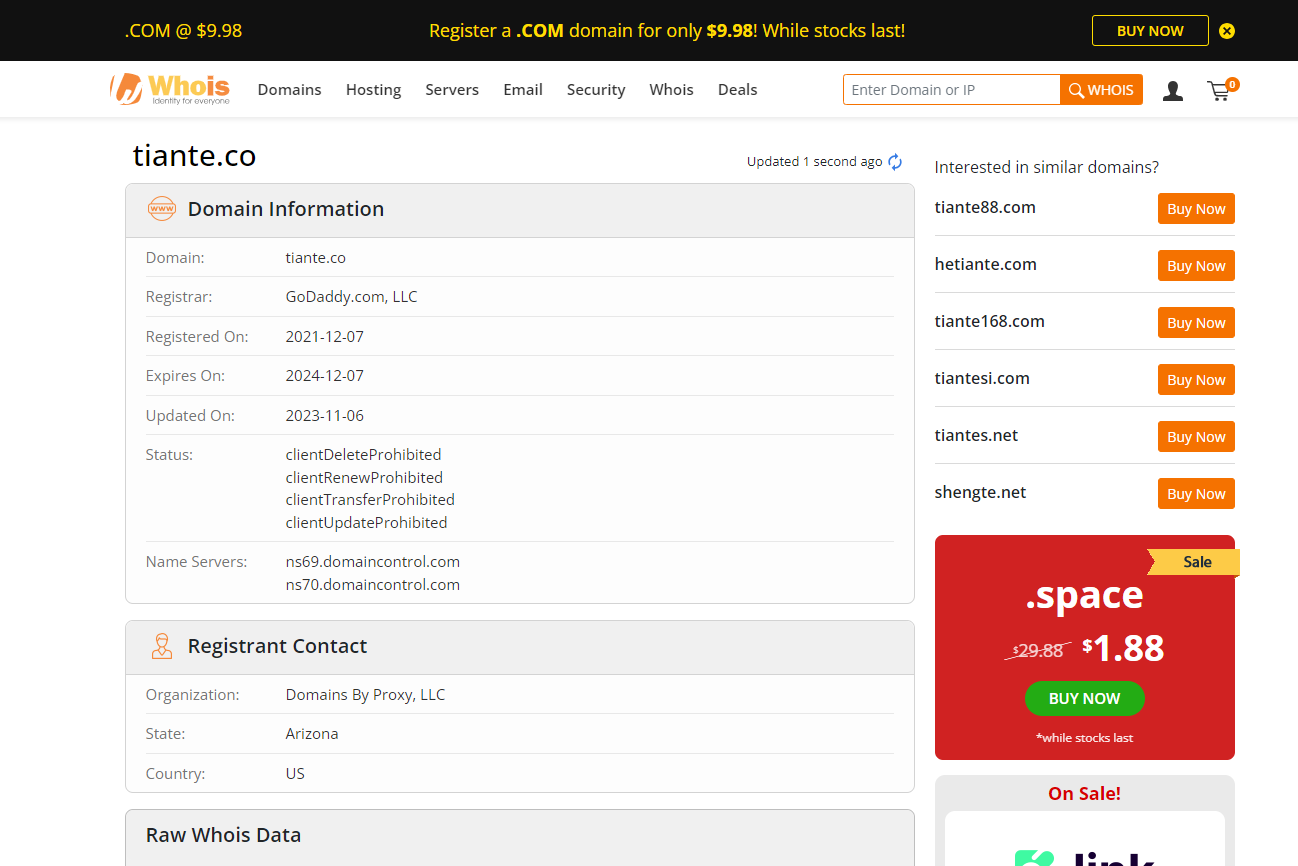Focus the Enter Domain or IP field
This screenshot has width=1298, height=866.
(x=951, y=90)
